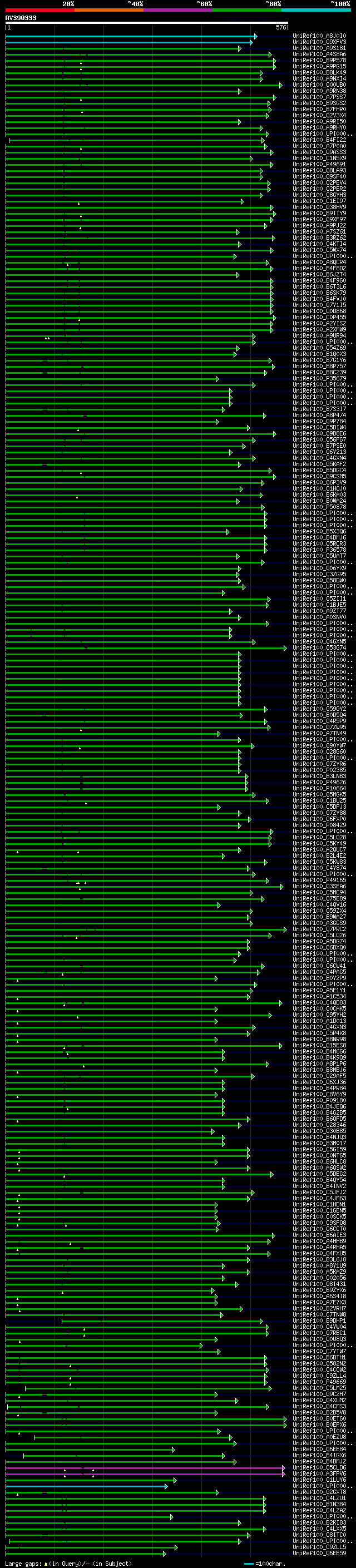Click UniRef100_A9PG15 entry

[x=319, y=66]
